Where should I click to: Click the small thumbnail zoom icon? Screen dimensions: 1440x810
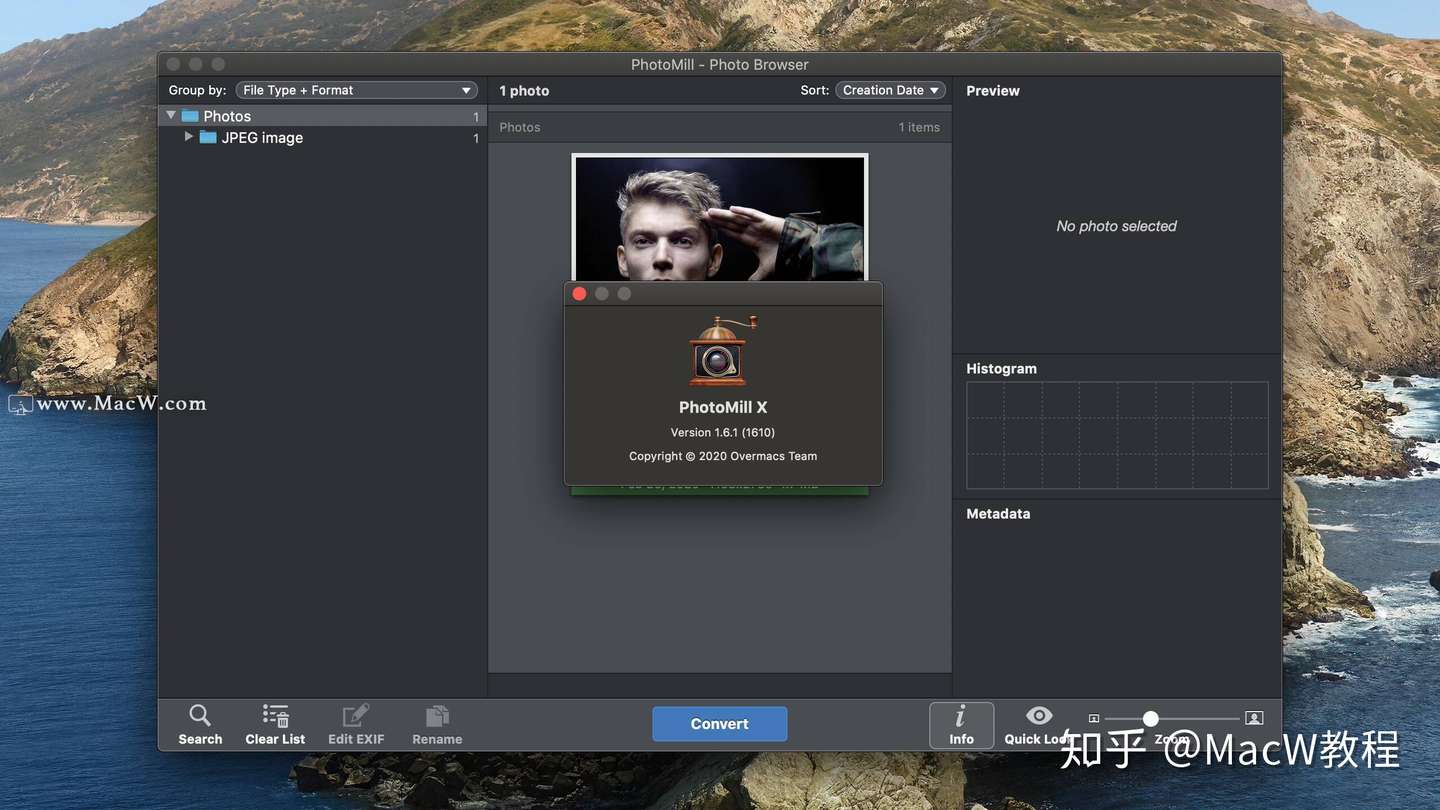(1094, 718)
